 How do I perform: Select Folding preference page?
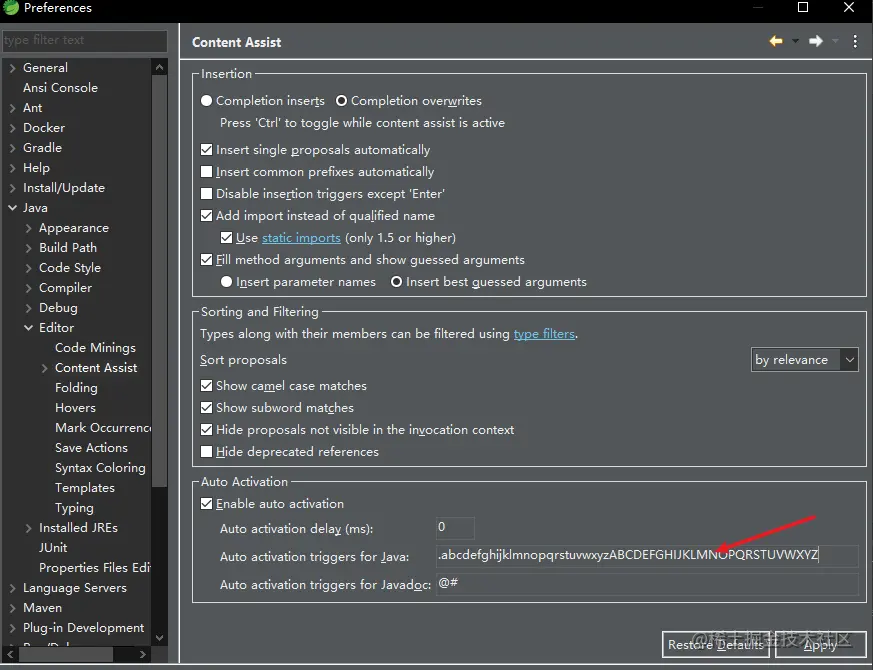[76, 388]
